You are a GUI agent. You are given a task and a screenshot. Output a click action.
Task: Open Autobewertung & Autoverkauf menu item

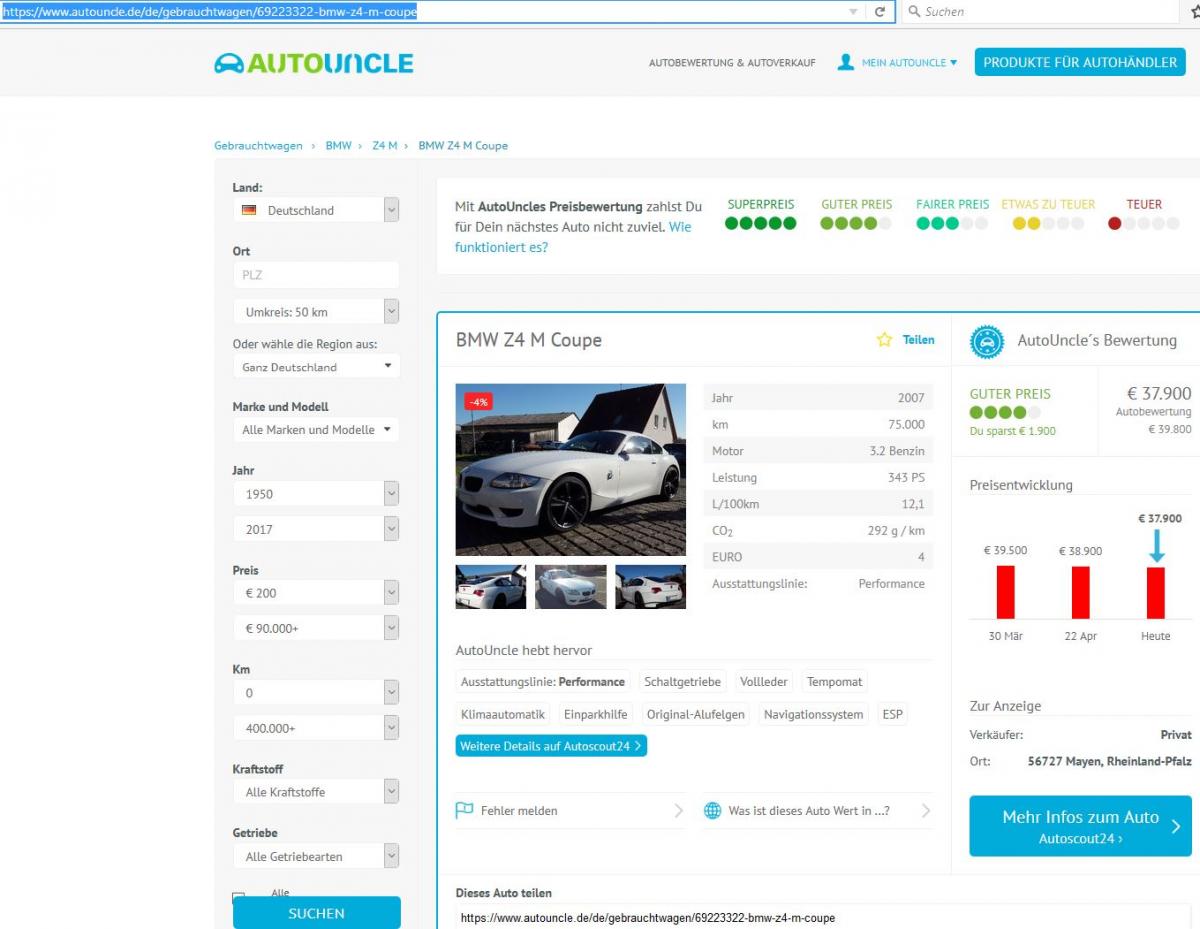(x=732, y=63)
